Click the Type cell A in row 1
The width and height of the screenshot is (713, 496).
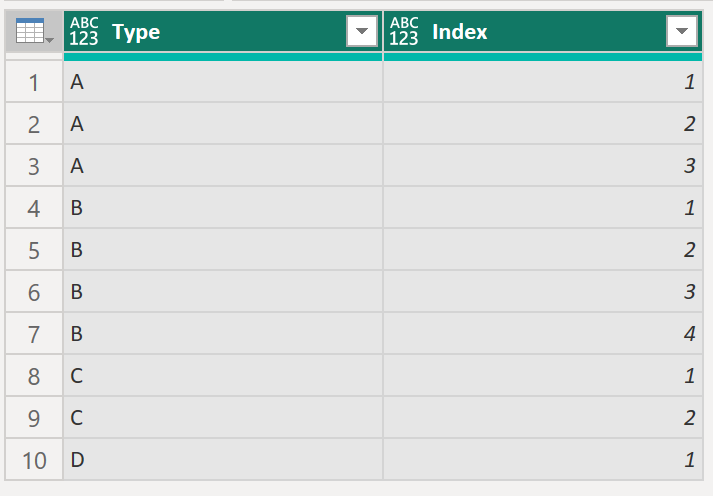pyautogui.click(x=223, y=82)
